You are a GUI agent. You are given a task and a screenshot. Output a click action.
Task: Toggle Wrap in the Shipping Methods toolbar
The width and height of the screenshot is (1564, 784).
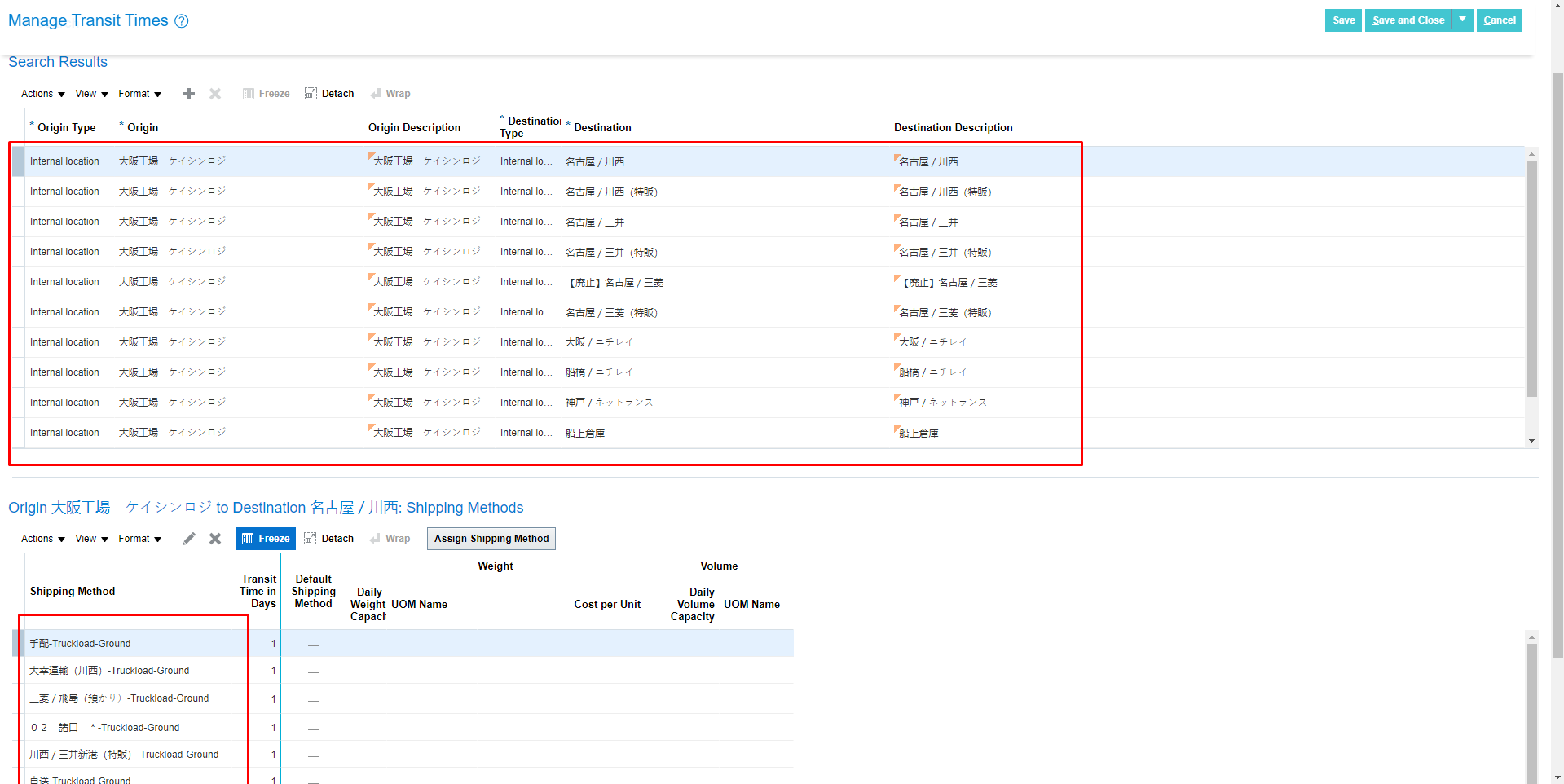[390, 538]
